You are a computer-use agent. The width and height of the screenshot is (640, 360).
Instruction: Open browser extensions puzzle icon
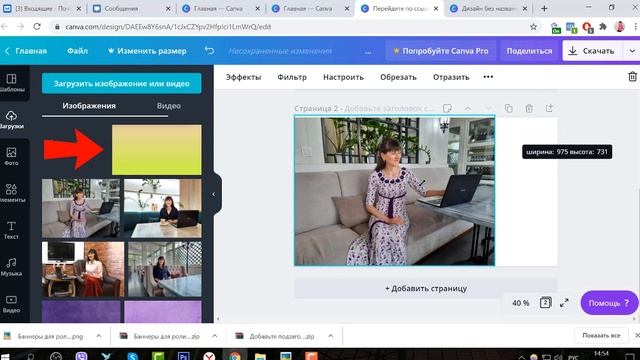(603, 27)
